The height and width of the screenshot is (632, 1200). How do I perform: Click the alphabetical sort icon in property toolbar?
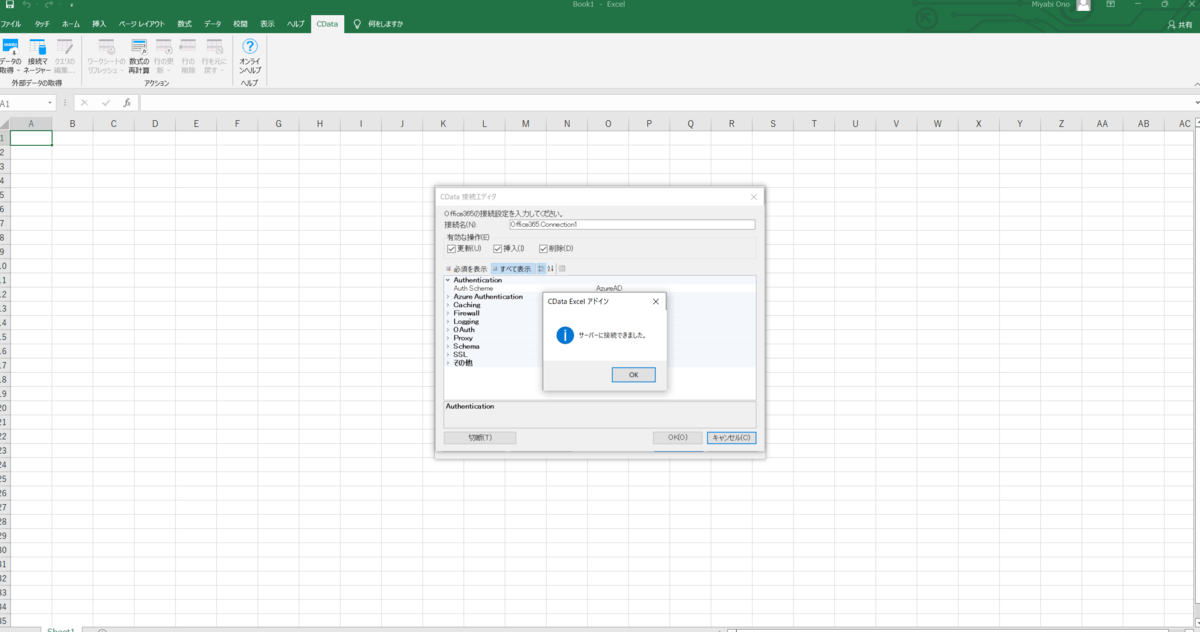tap(550, 268)
